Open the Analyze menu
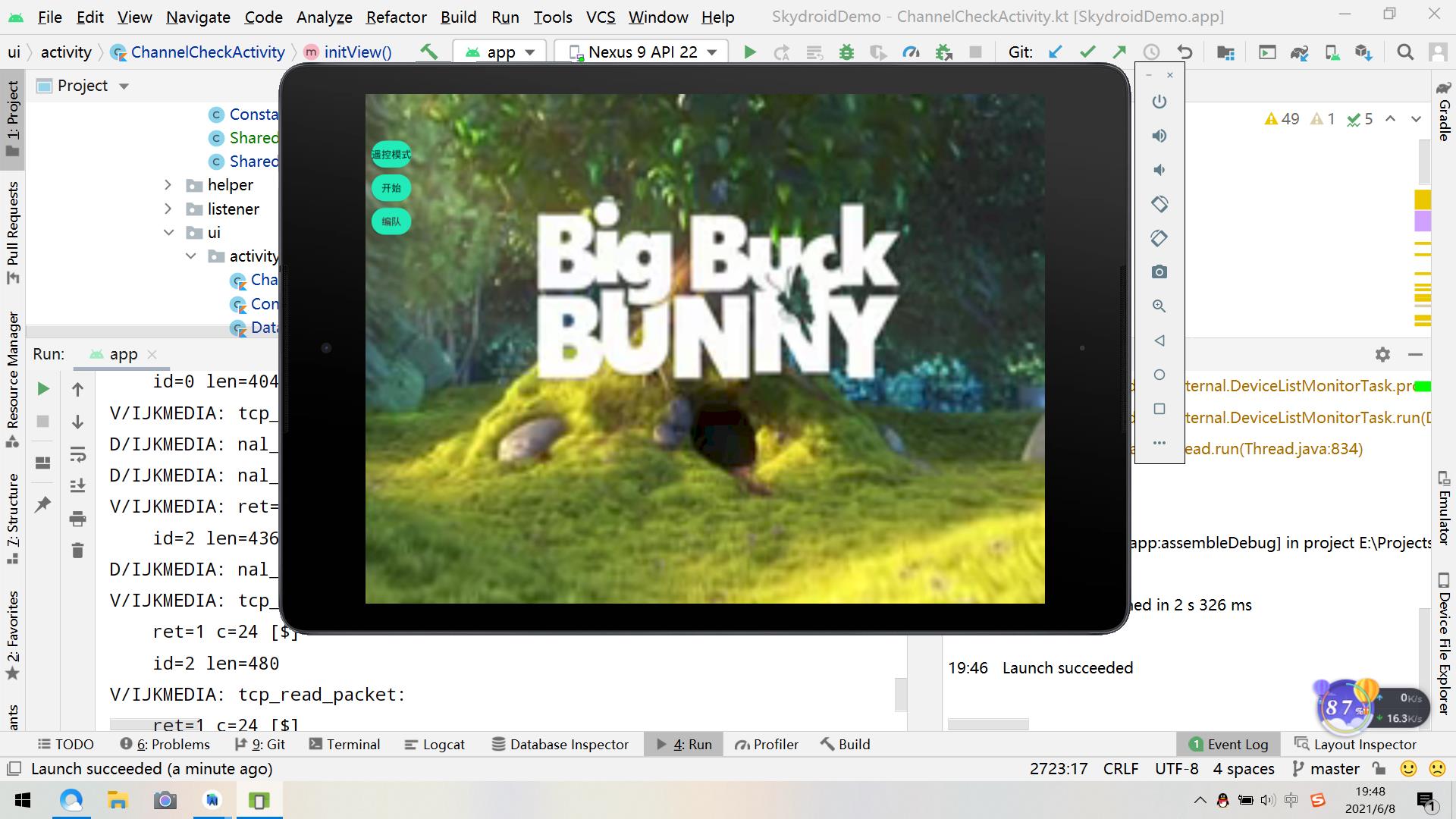 coord(324,17)
